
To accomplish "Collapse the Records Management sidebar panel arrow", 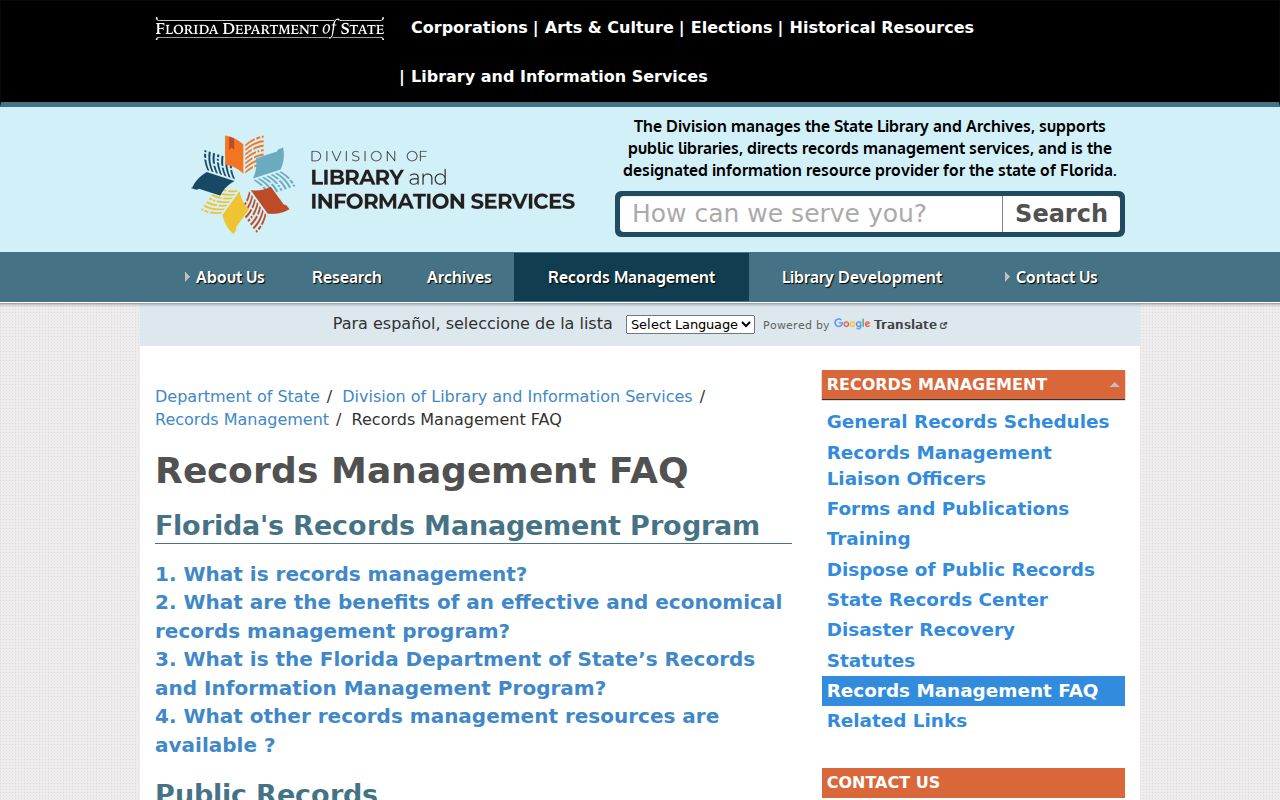I will (x=1114, y=385).
